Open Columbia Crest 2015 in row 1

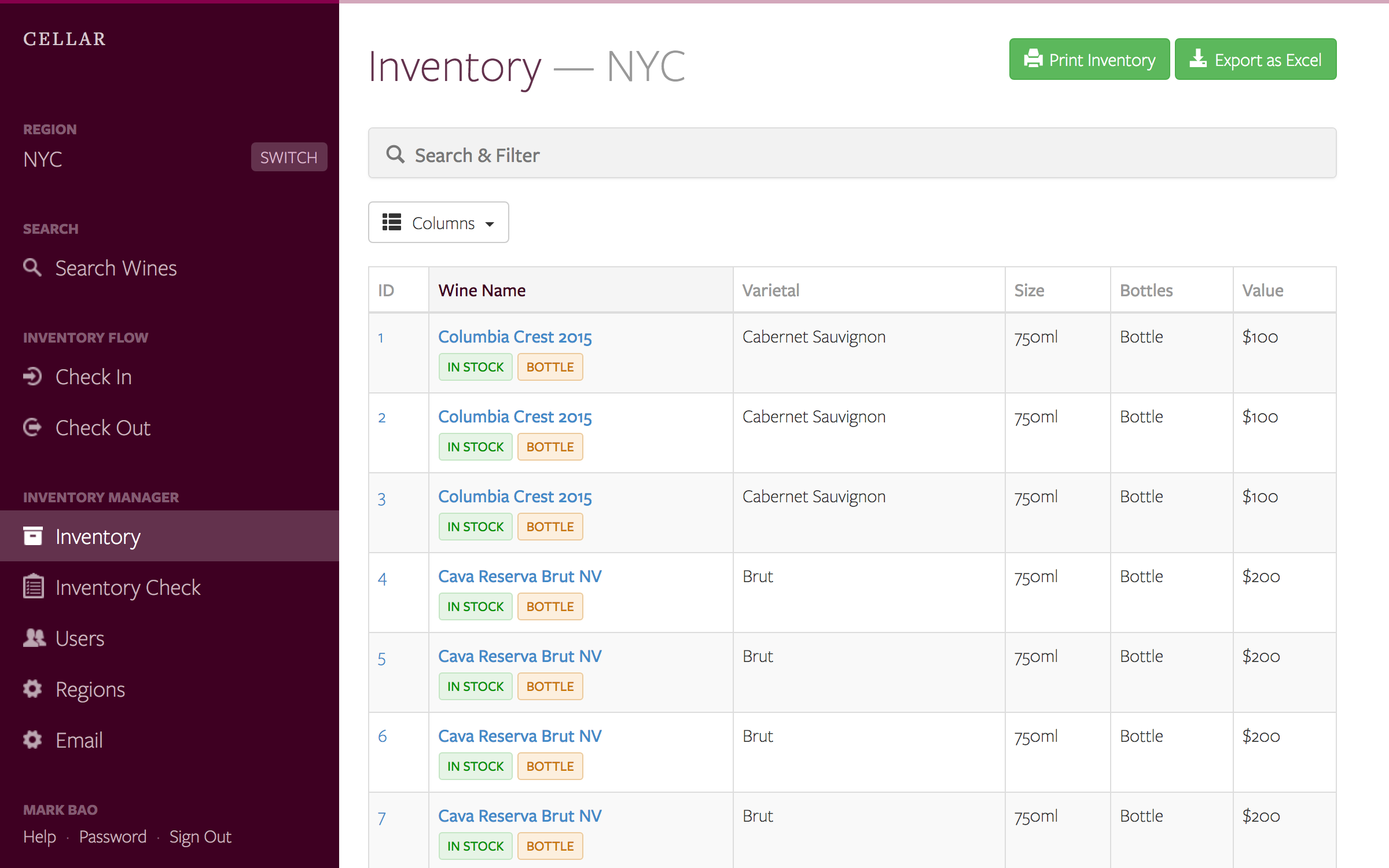515,337
